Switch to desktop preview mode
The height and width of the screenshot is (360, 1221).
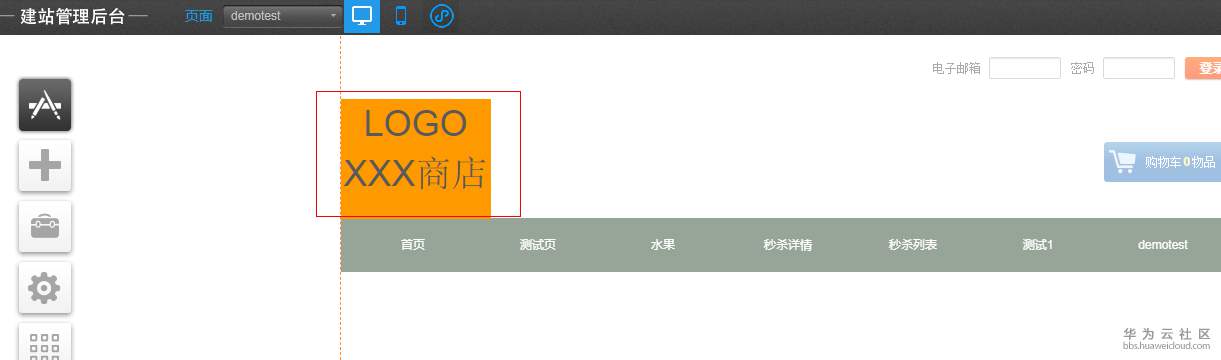point(362,16)
